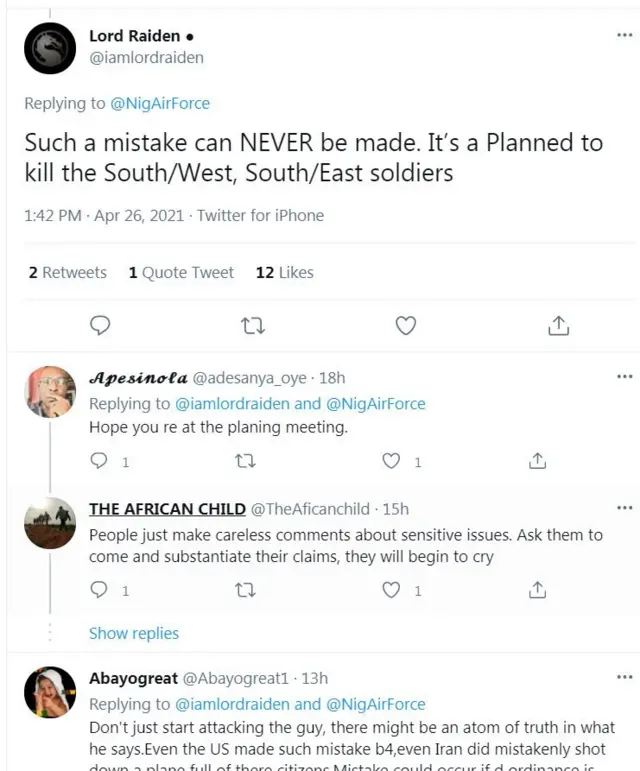Open more menu on Abayogreat's reply
The width and height of the screenshot is (640, 771).
click(625, 678)
